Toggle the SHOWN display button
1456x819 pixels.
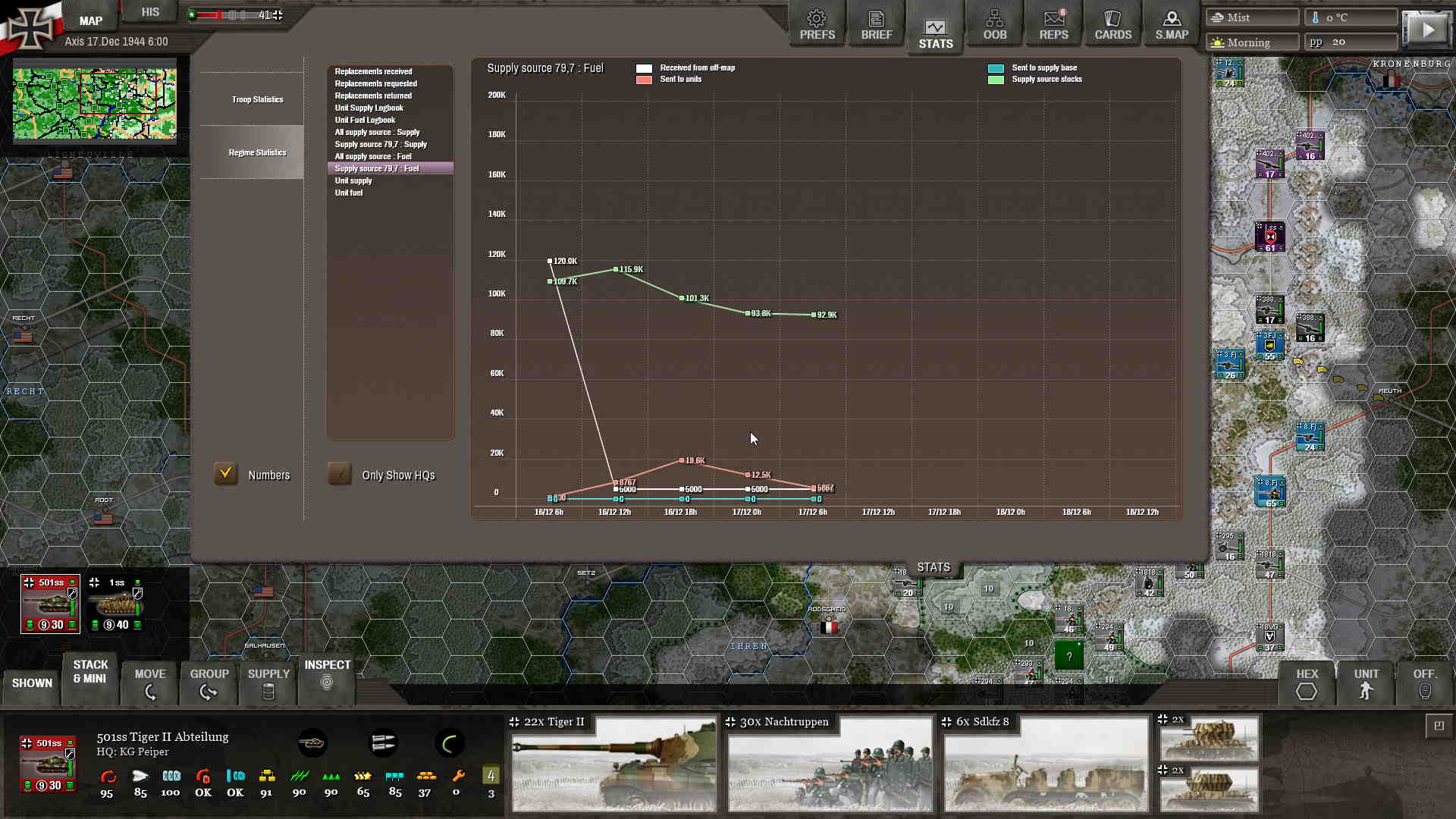click(32, 682)
